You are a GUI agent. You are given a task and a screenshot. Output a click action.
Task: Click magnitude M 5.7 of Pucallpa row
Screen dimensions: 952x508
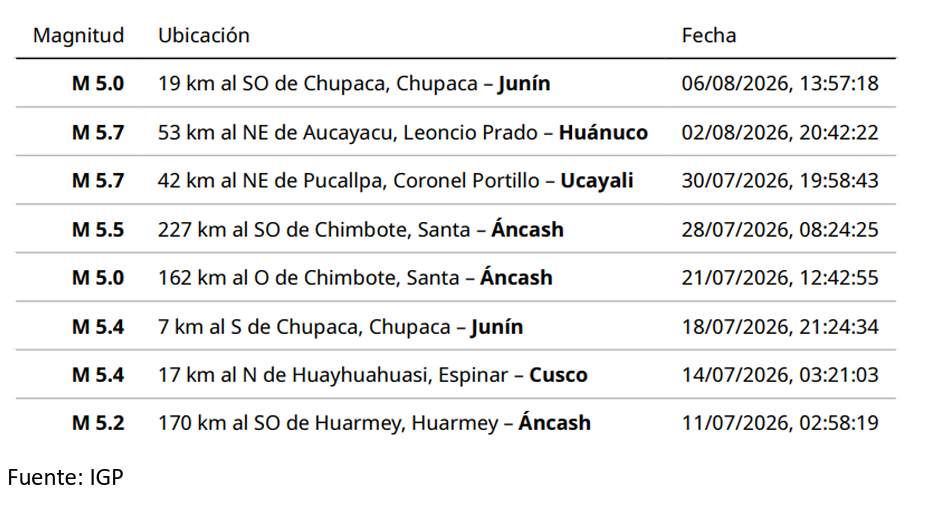(98, 181)
